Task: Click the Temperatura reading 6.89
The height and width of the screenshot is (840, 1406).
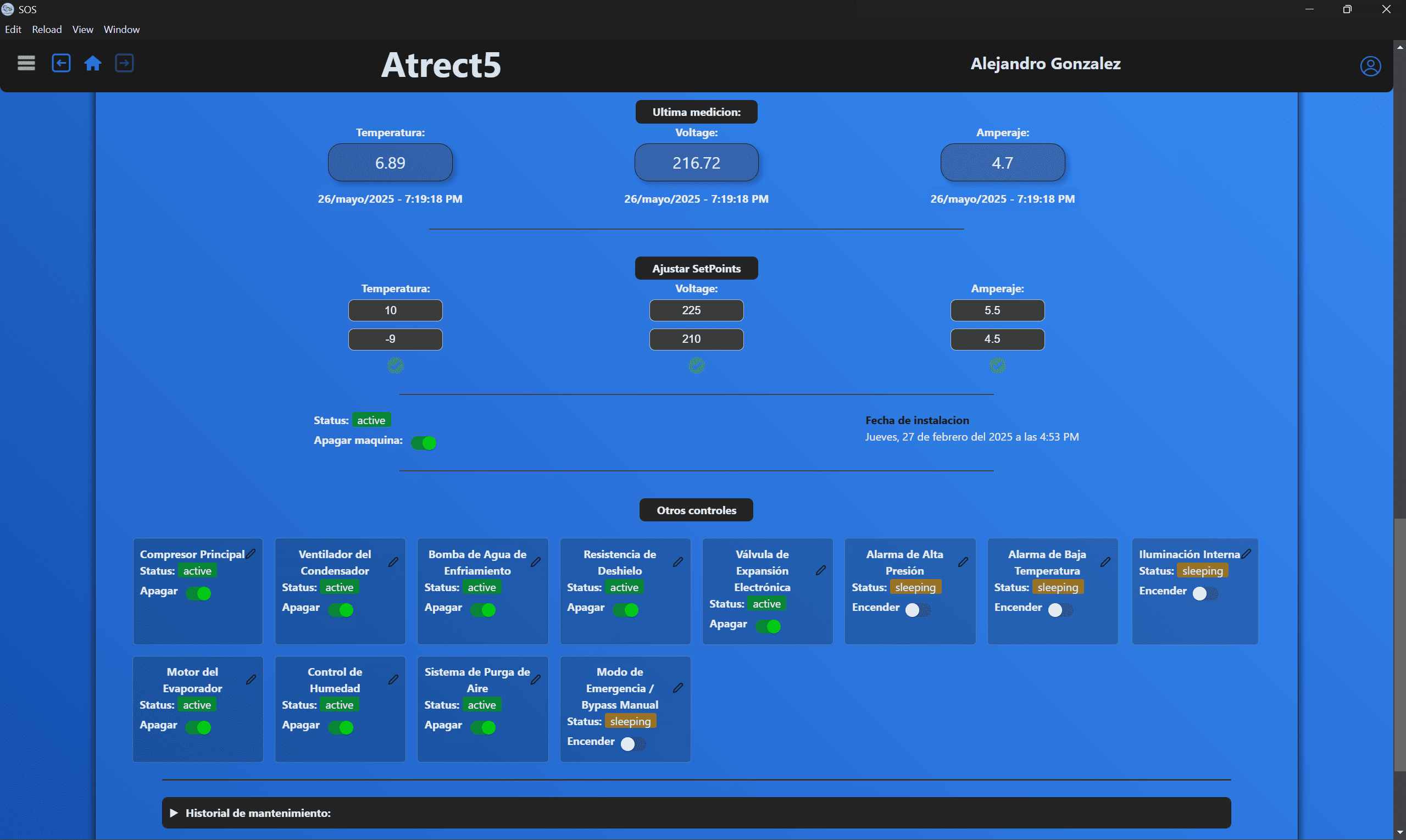Action: point(390,163)
